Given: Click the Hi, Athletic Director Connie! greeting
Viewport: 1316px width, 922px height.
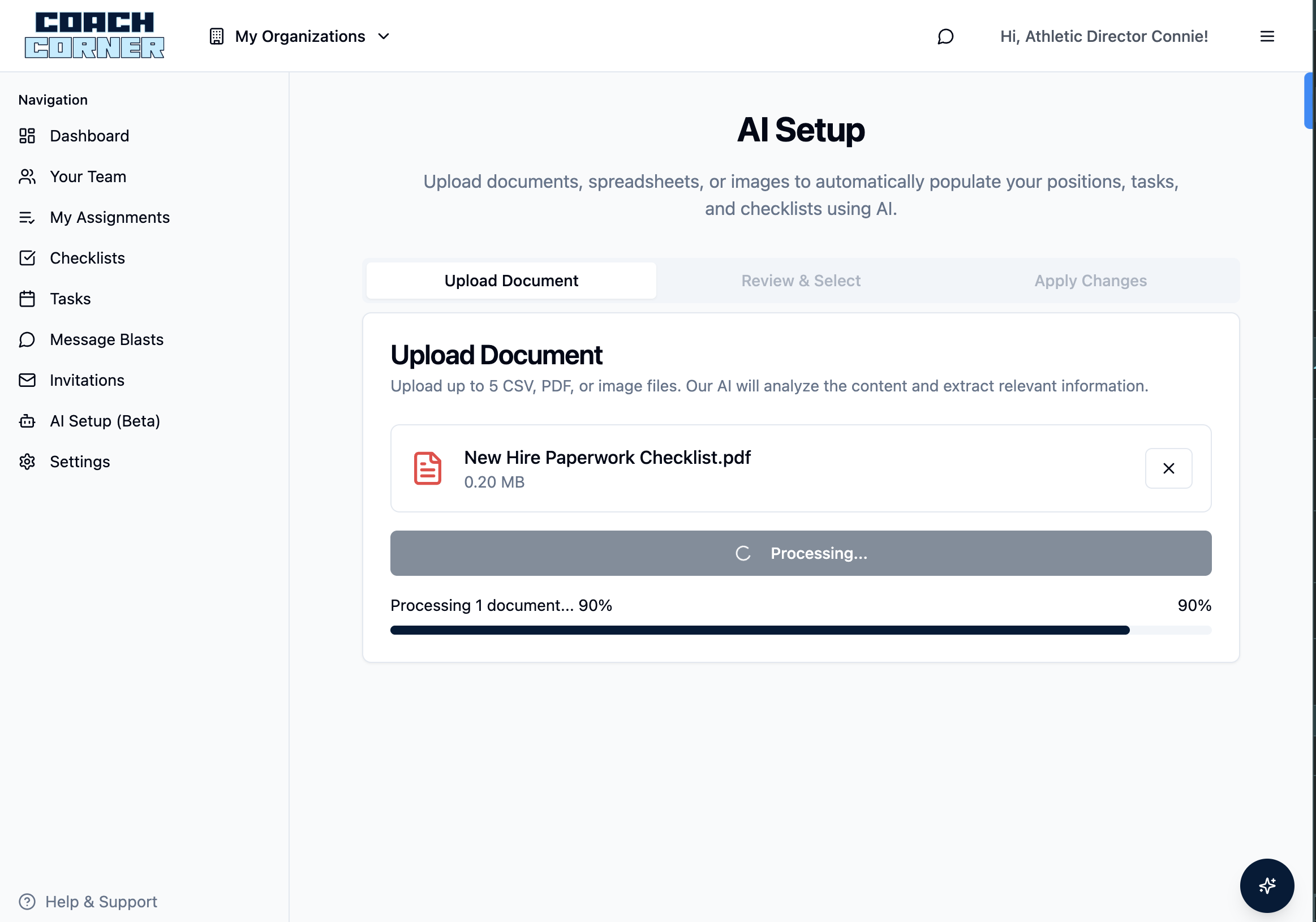Looking at the screenshot, I should (1104, 36).
